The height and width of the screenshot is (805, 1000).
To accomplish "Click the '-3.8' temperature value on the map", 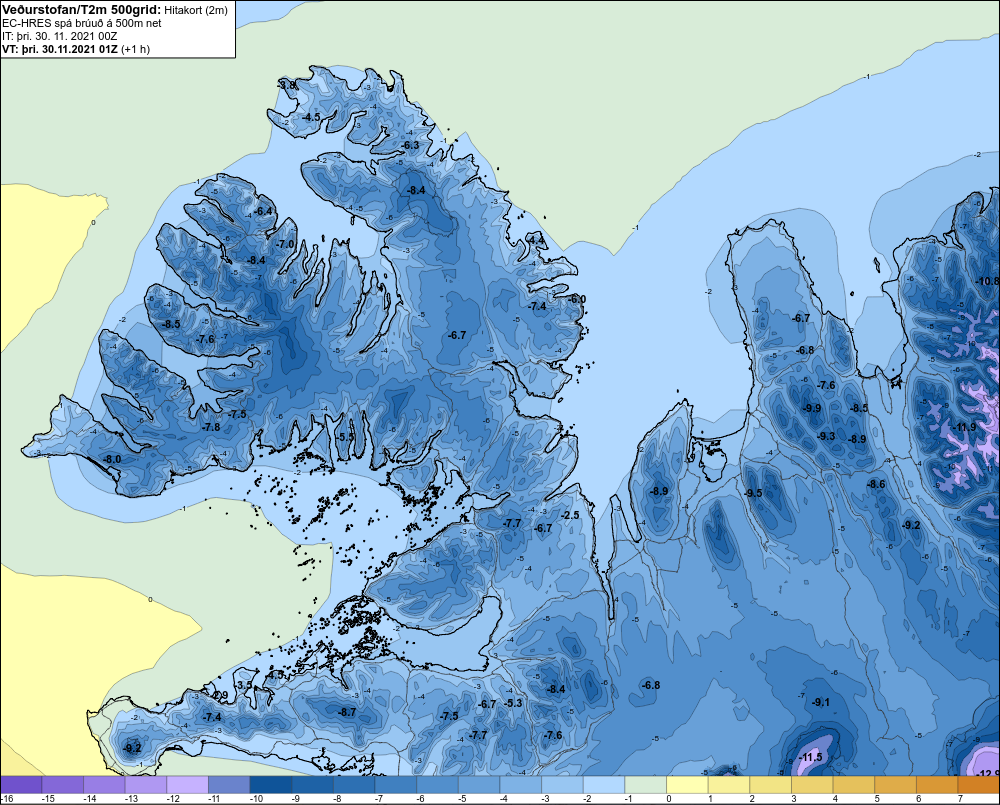I will click(288, 85).
